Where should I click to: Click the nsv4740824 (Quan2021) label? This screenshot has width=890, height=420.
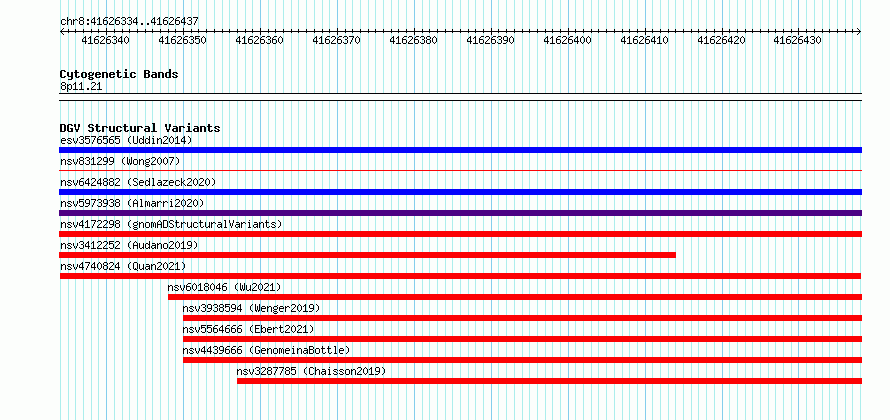tap(123, 266)
